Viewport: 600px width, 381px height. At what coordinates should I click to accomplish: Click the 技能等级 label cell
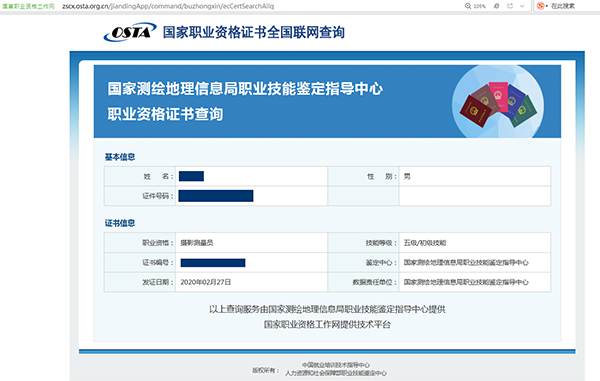[363, 243]
